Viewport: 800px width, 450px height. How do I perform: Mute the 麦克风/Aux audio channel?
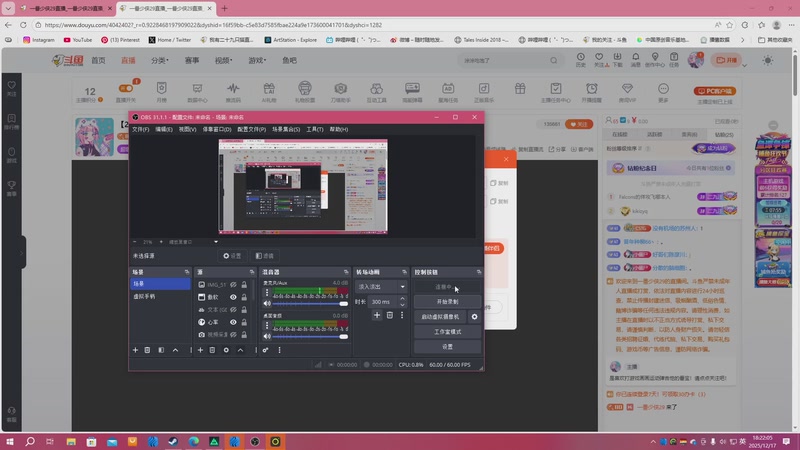coord(267,303)
